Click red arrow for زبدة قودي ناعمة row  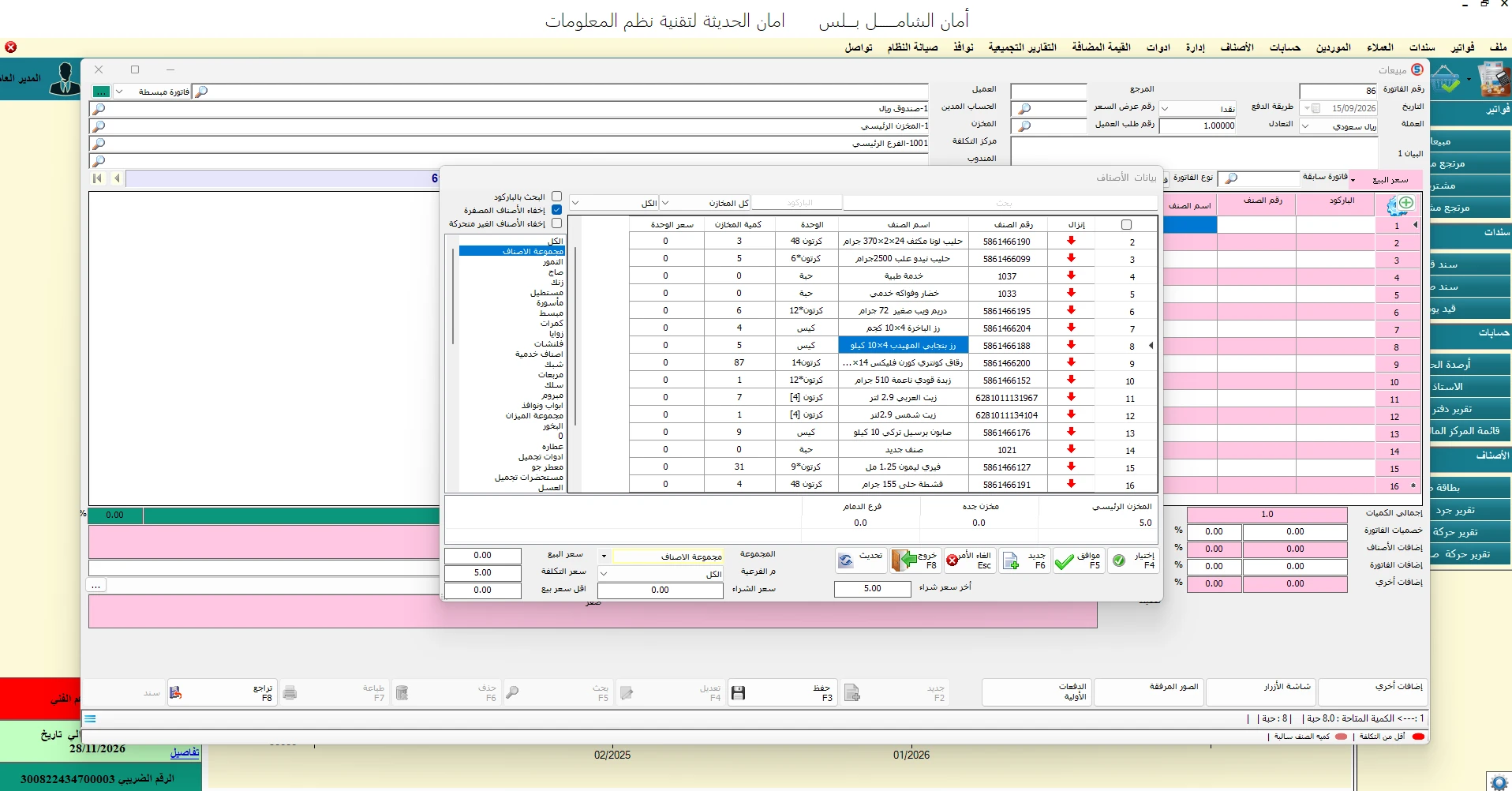tap(1071, 380)
